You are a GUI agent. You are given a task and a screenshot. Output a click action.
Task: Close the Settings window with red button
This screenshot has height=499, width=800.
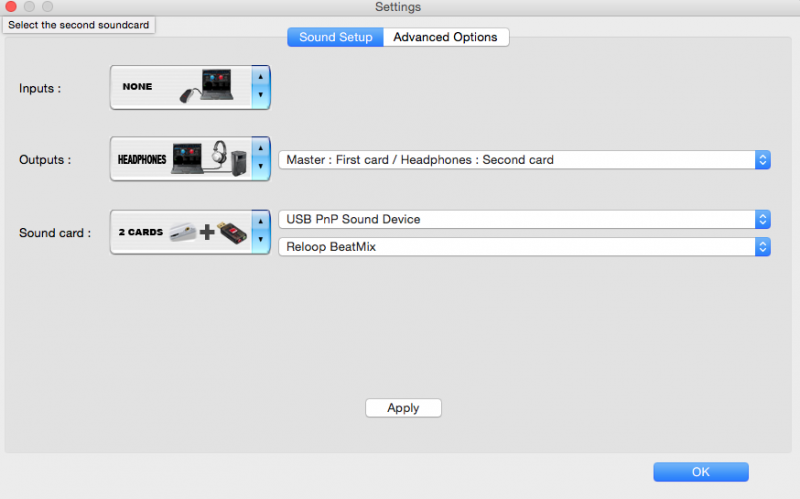(x=11, y=6)
